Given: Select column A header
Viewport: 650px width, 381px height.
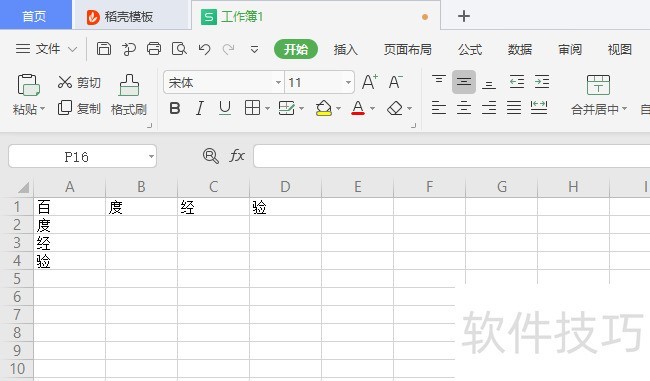Looking at the screenshot, I should (70, 187).
